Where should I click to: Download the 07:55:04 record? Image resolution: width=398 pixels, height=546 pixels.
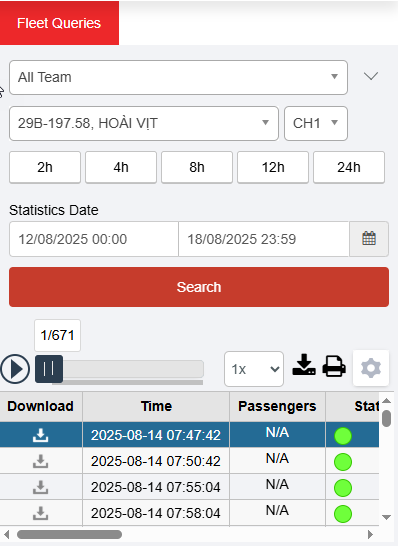pyautogui.click(x=40, y=487)
